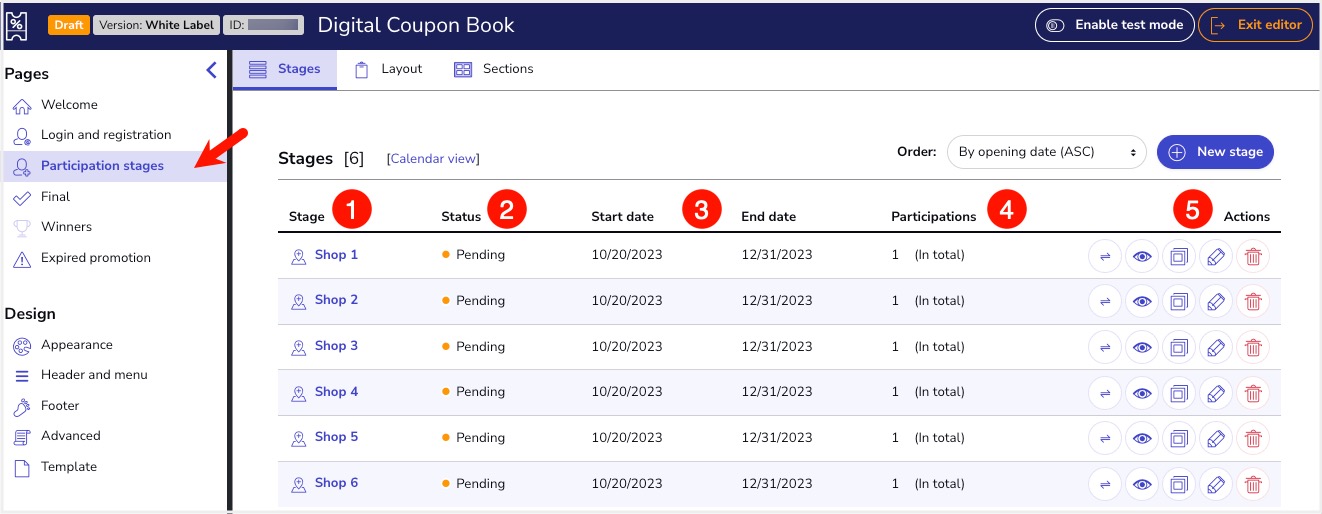Click the New stage button
The image size is (1322, 514).
pos(1215,152)
